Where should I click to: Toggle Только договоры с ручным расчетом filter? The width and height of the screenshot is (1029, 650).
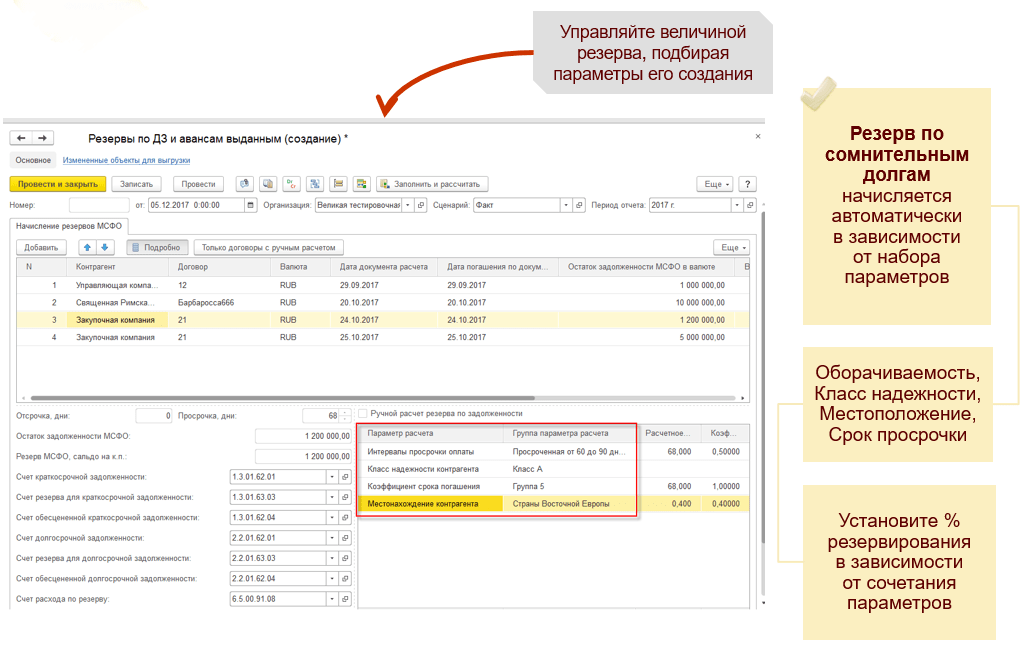[271, 247]
